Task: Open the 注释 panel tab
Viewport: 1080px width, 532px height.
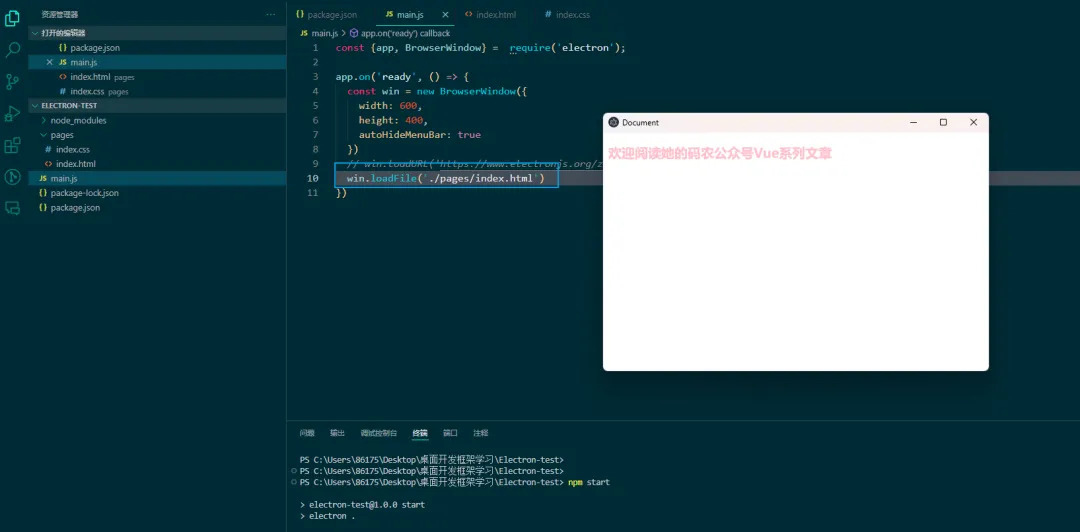Action: click(481, 433)
